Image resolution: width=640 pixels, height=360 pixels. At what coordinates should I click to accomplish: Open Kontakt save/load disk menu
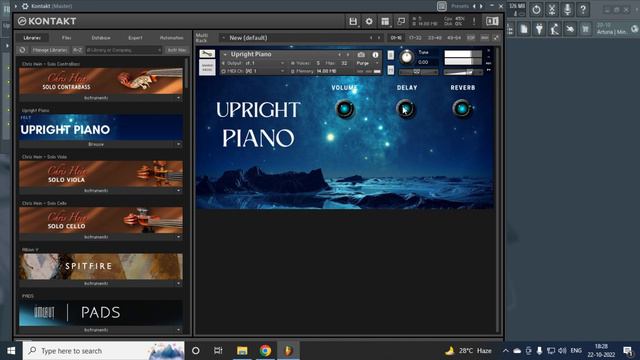click(x=353, y=21)
